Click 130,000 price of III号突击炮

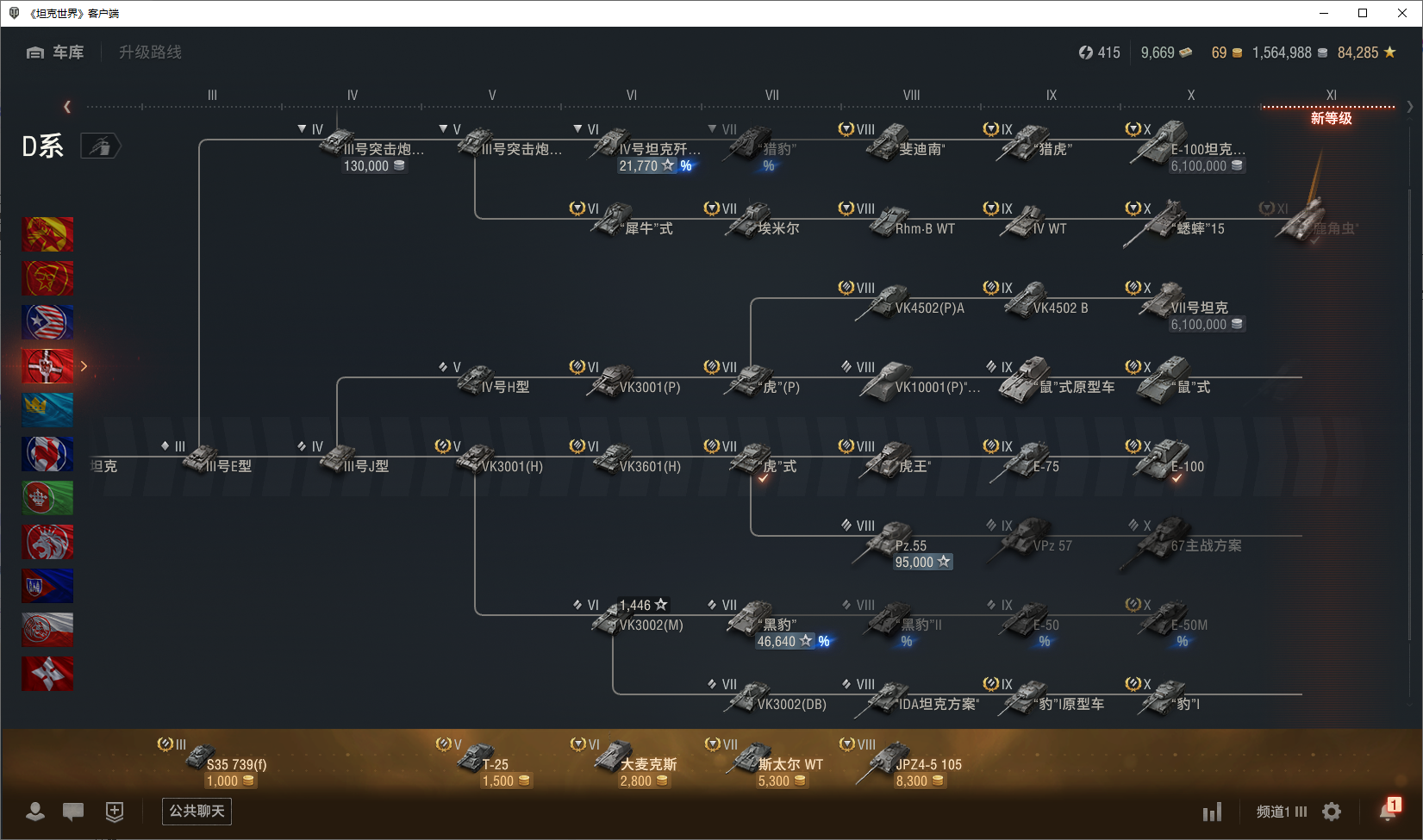pyautogui.click(x=374, y=166)
